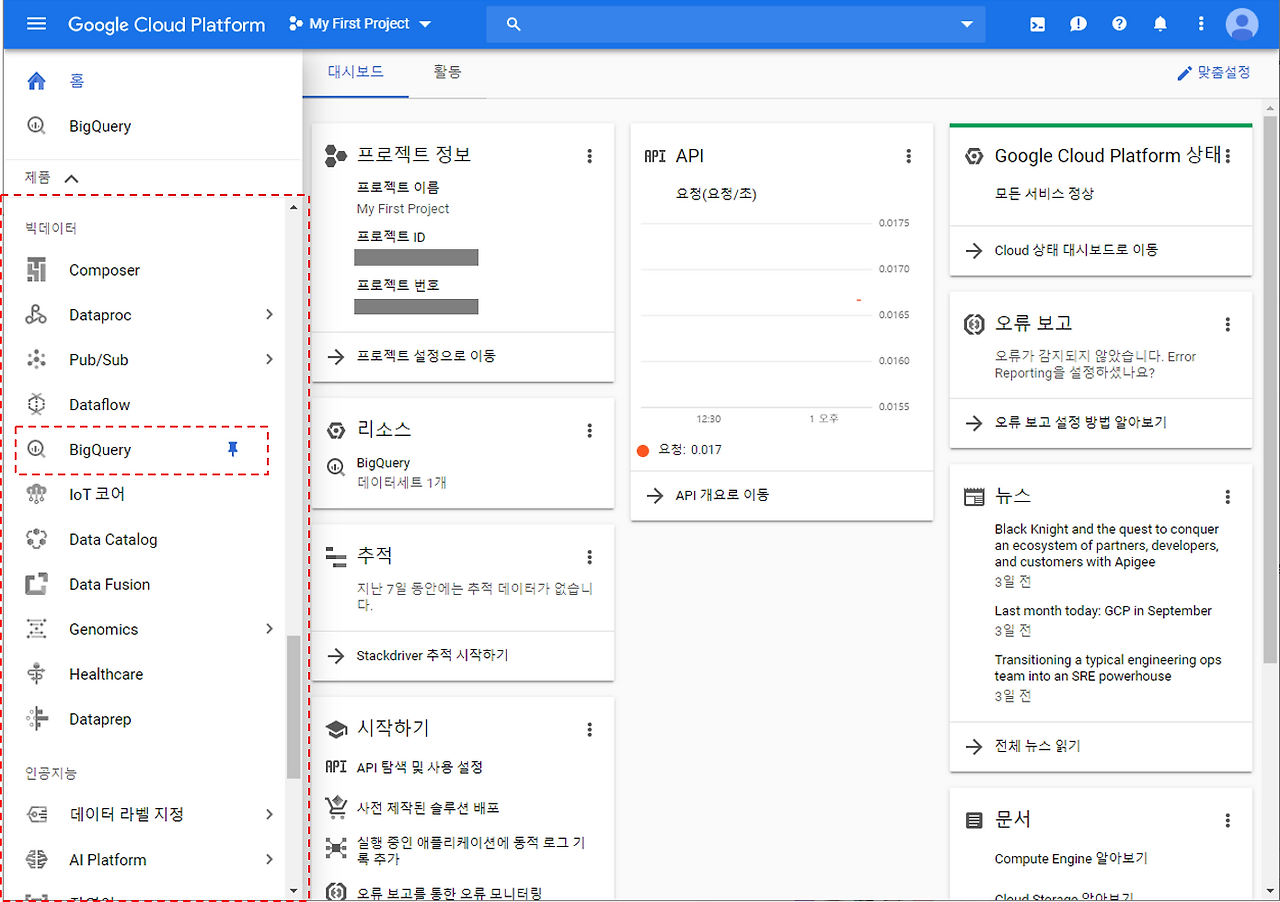Open Google Cloud Platform 상태 card options
This screenshot has height=902, width=1280.
[x=1228, y=156]
